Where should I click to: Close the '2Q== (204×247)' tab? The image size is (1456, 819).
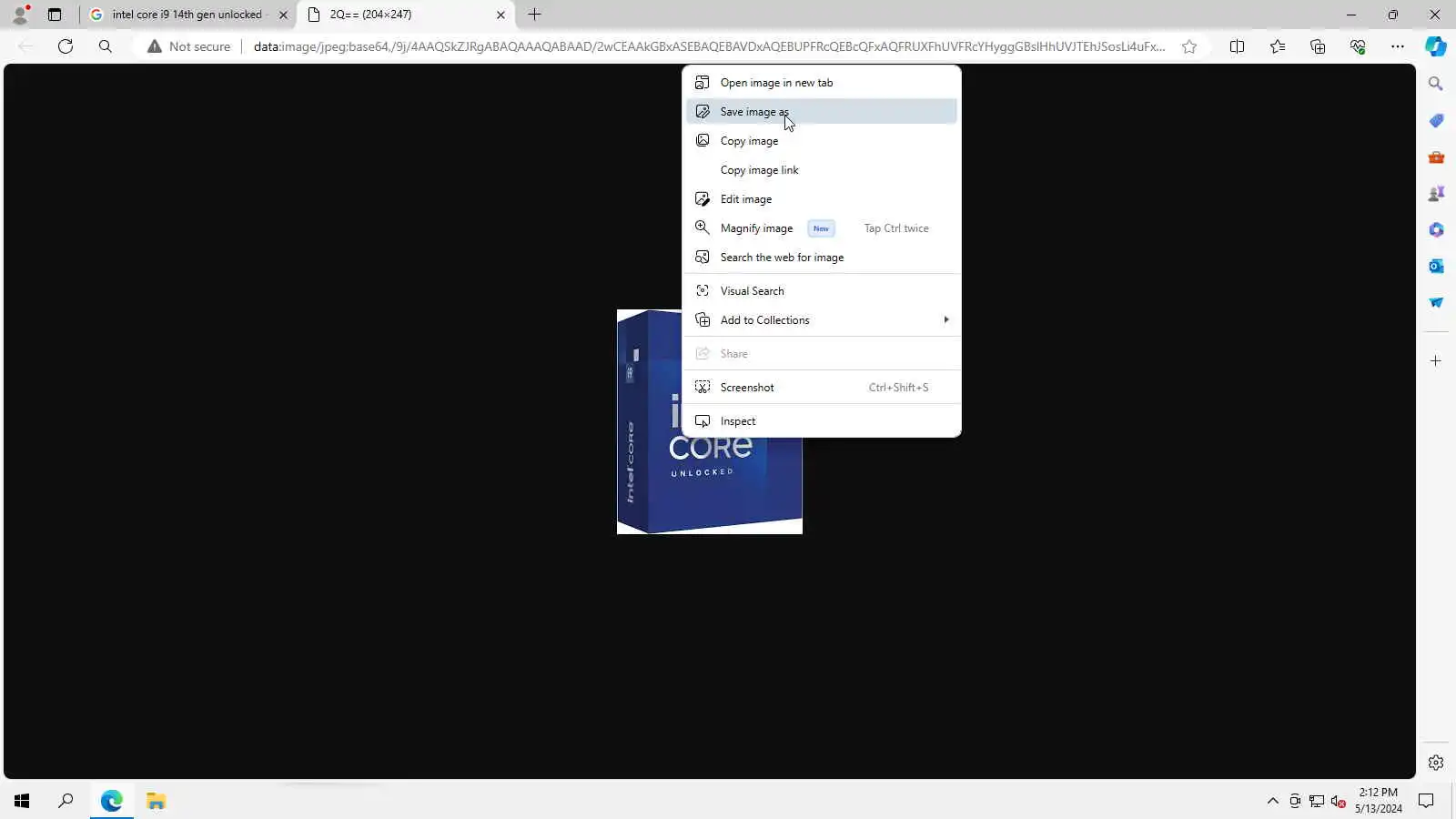click(x=500, y=15)
